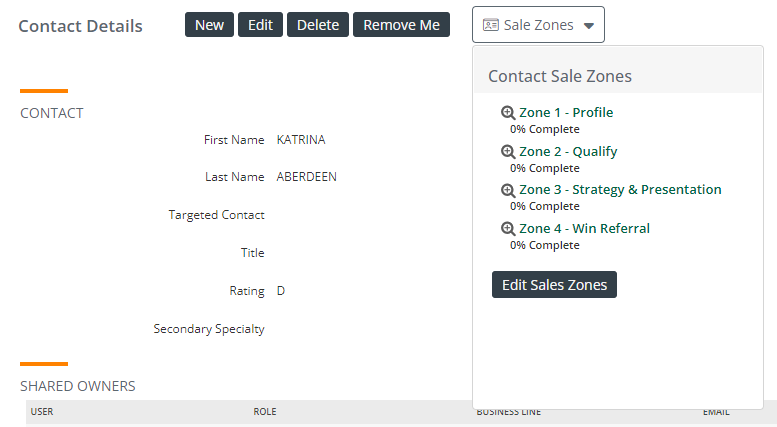This screenshot has width=777, height=427.
Task: Click the USER column header
Action: pos(42,412)
